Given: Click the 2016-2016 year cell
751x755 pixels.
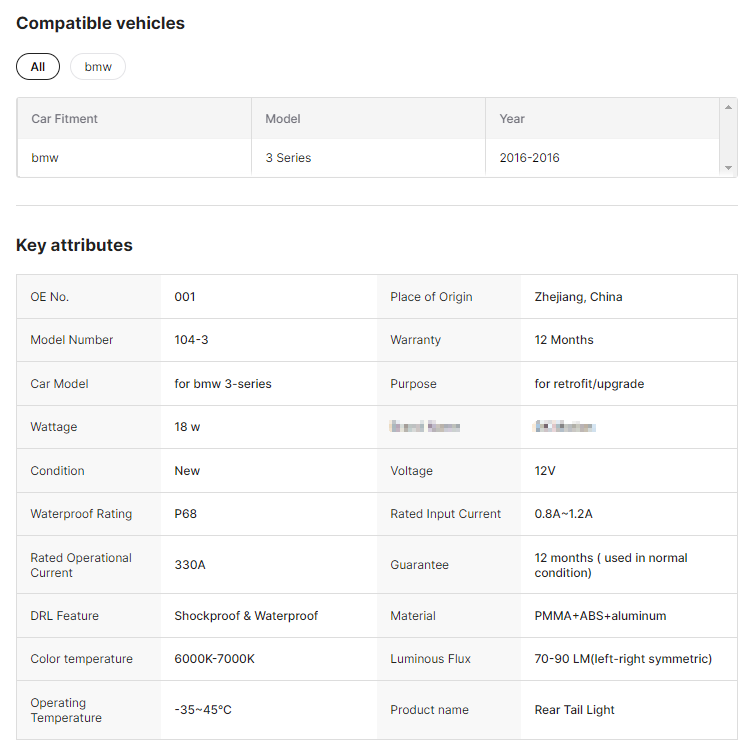Looking at the screenshot, I should (529, 158).
